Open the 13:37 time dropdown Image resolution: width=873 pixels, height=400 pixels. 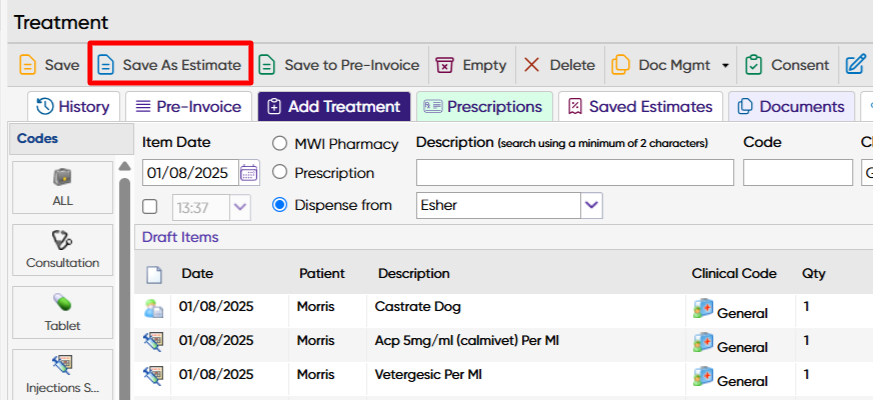click(x=240, y=207)
